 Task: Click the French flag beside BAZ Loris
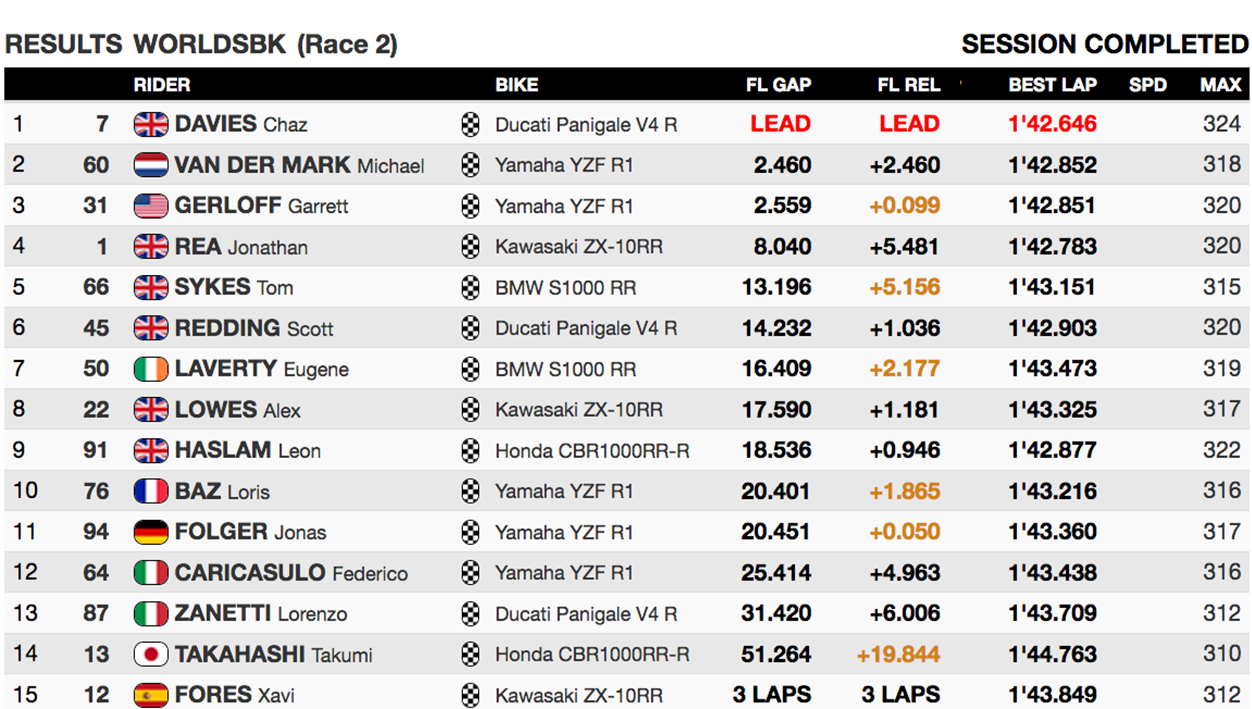[151, 491]
